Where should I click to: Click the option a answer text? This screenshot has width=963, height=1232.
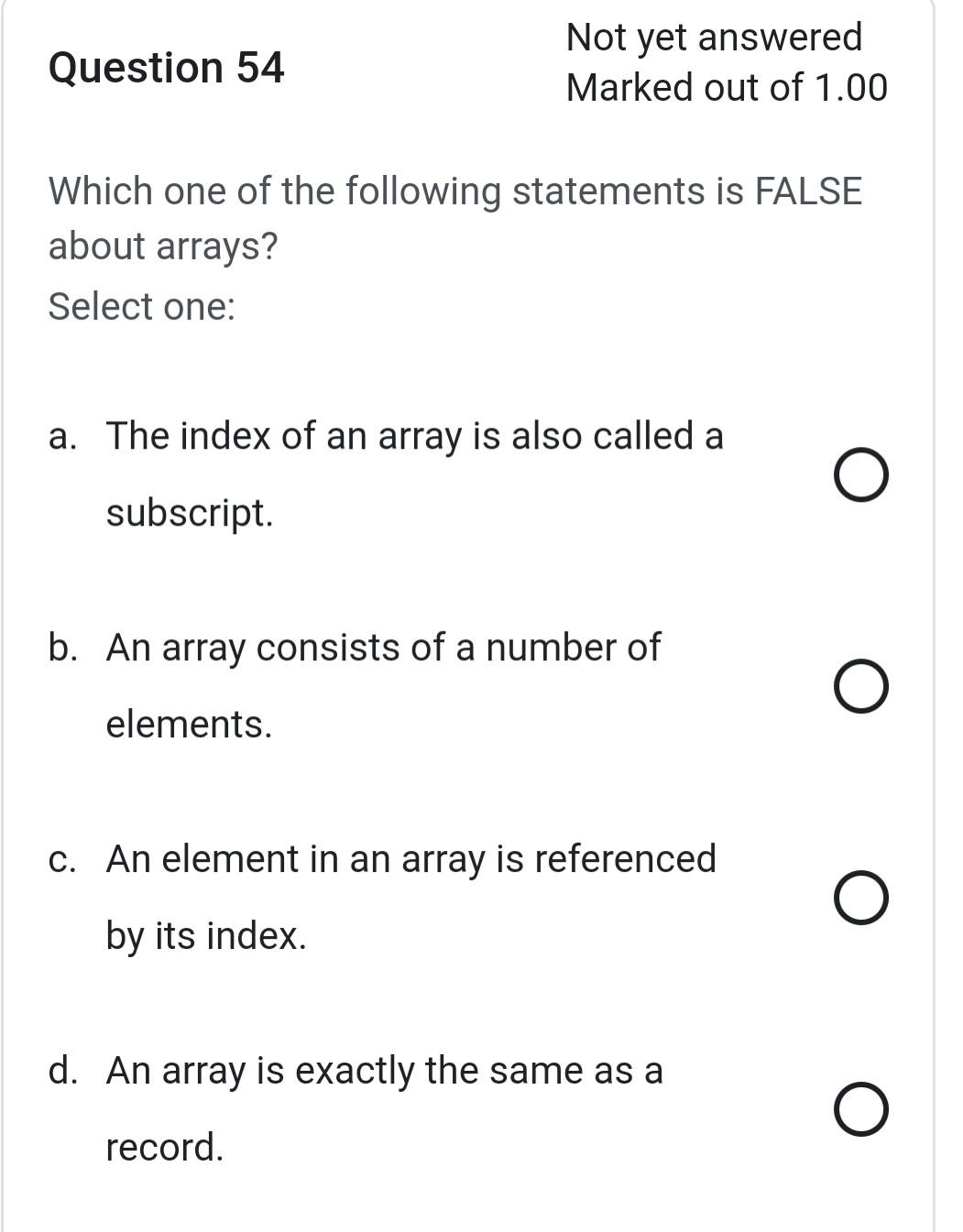(x=414, y=436)
